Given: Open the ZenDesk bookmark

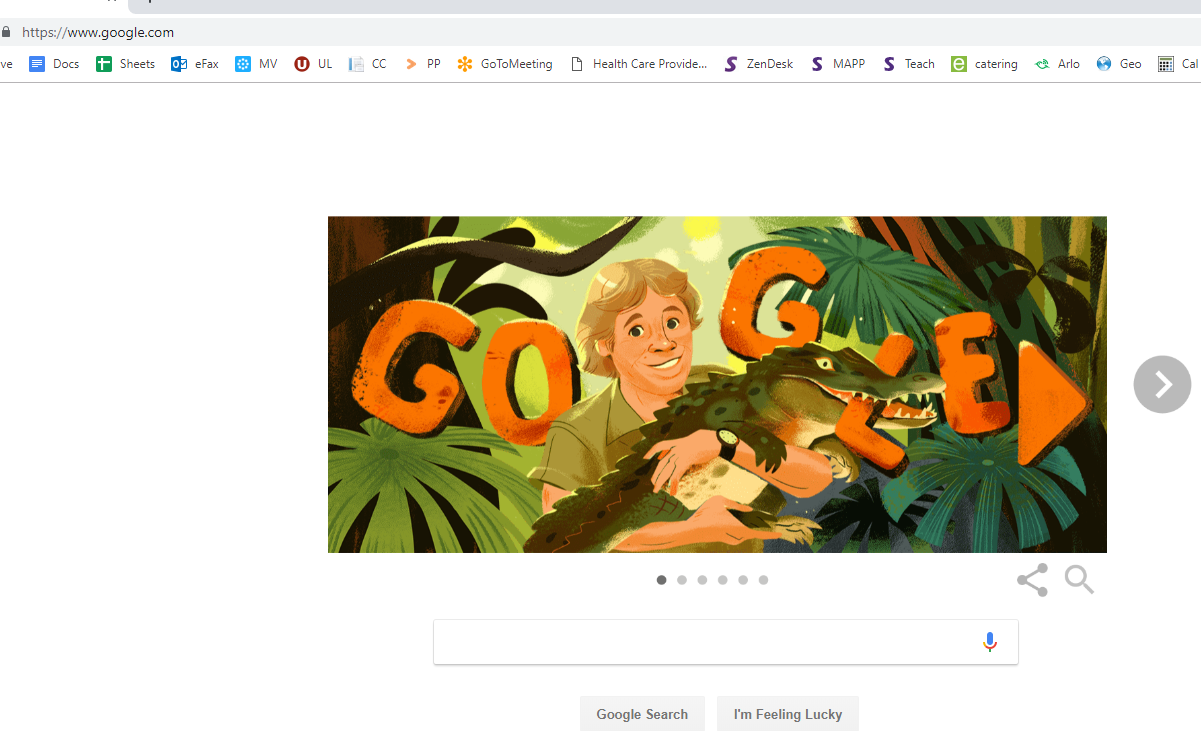Looking at the screenshot, I should [758, 64].
